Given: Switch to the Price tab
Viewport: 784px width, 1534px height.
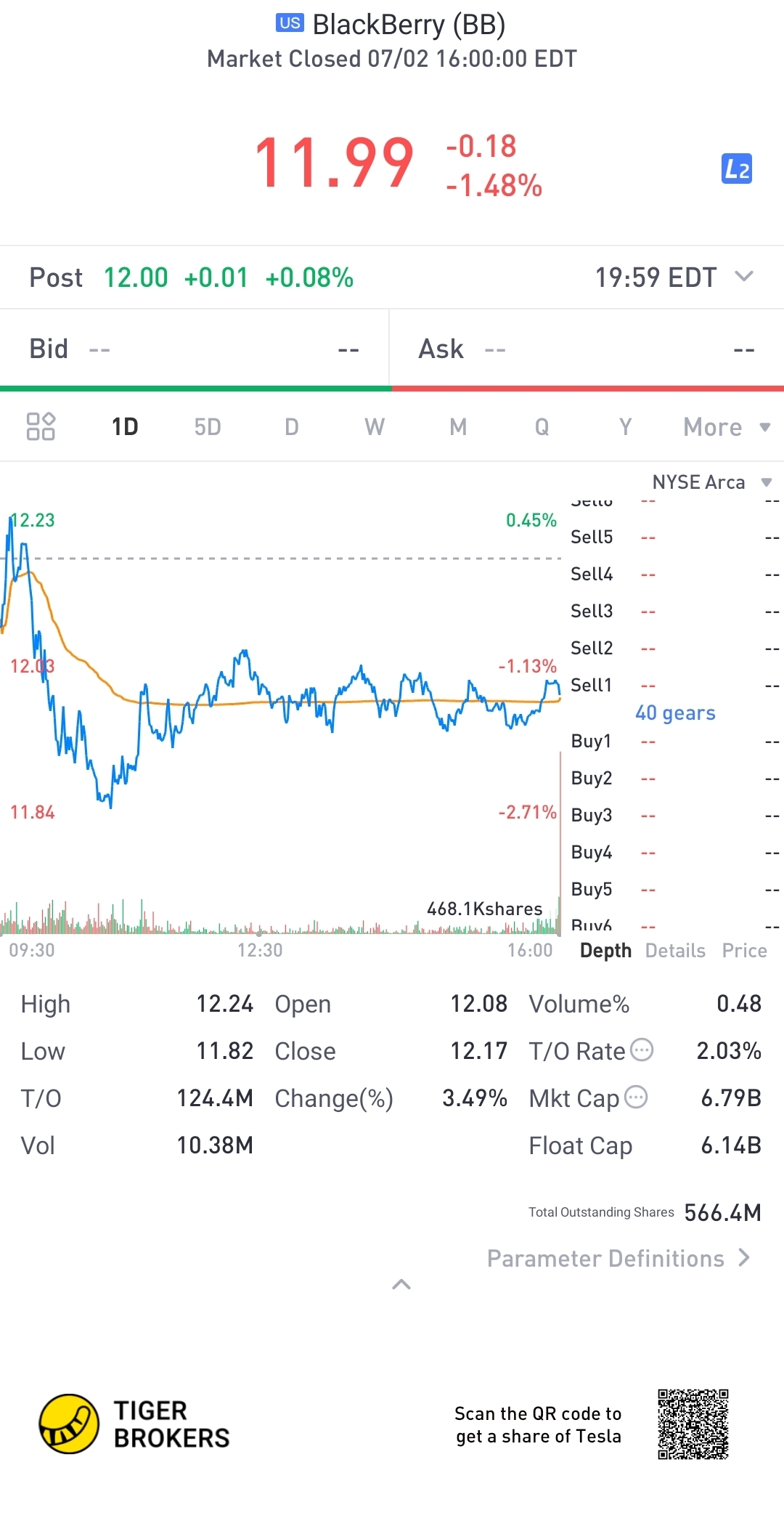Looking at the screenshot, I should pos(744,951).
